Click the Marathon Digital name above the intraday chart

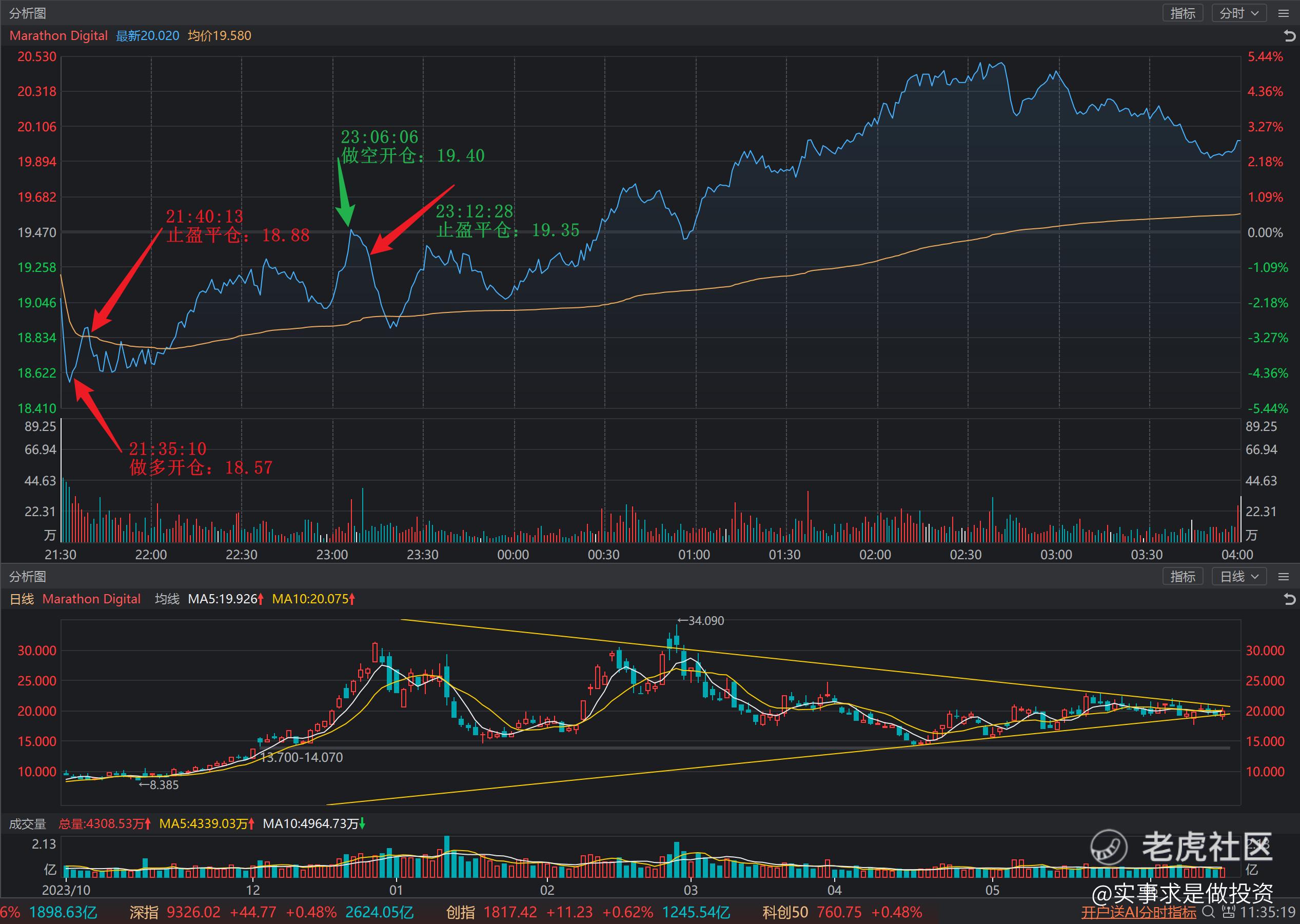click(58, 35)
